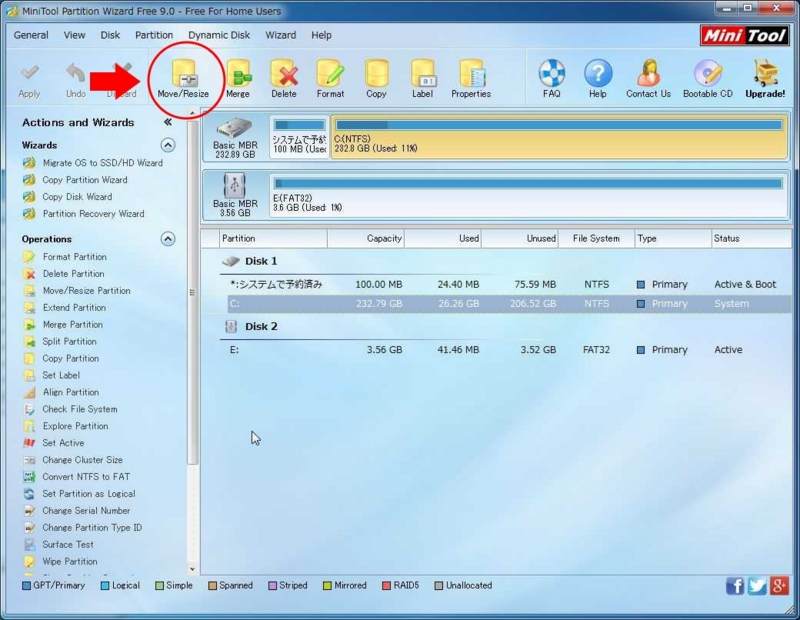
Task: Click the Apply checkmark button
Action: click(x=30, y=81)
